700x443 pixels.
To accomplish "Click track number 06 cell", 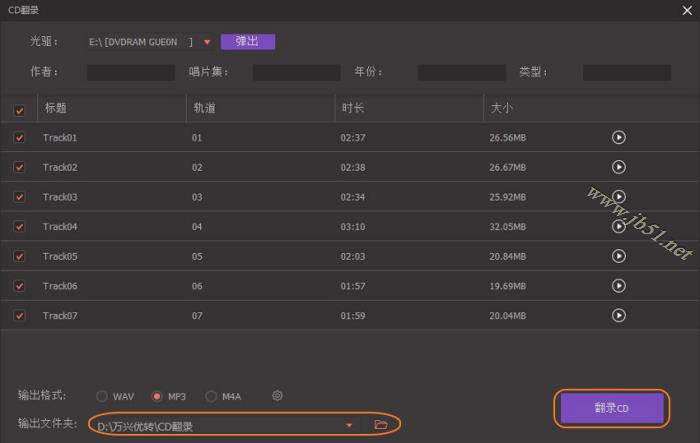I will [197, 286].
